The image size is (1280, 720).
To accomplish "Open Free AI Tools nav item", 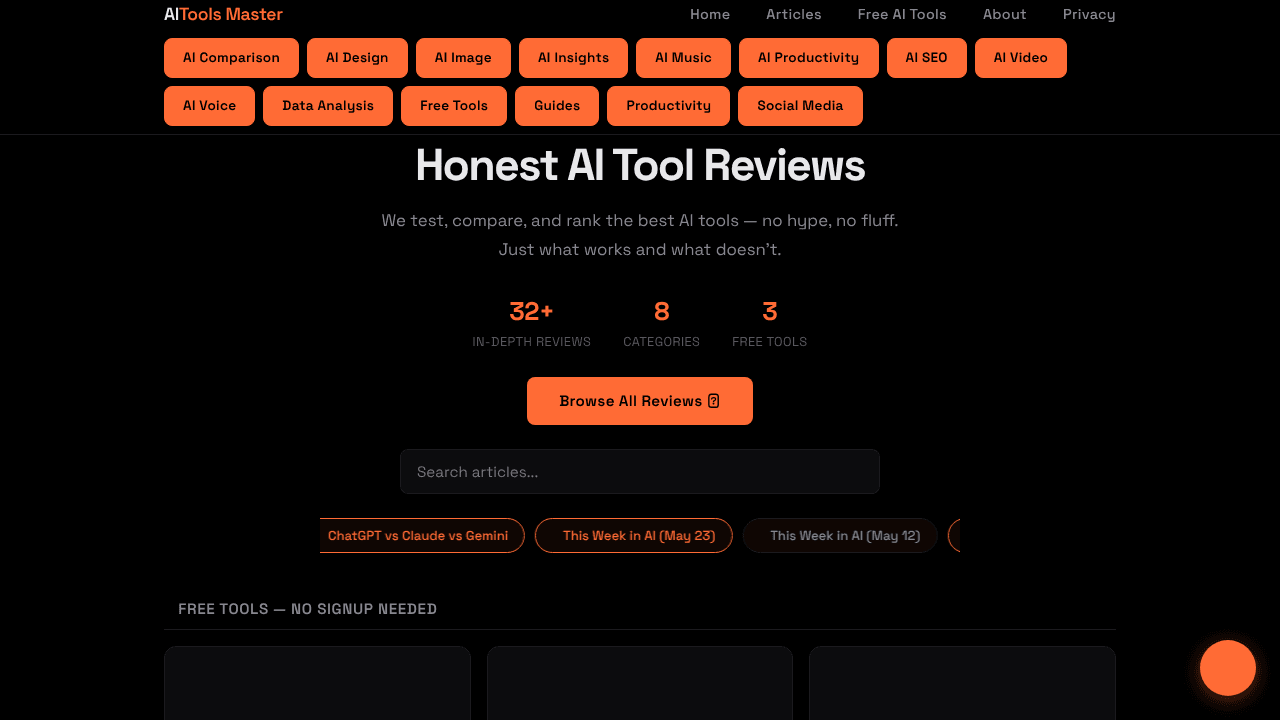I will point(902,14).
